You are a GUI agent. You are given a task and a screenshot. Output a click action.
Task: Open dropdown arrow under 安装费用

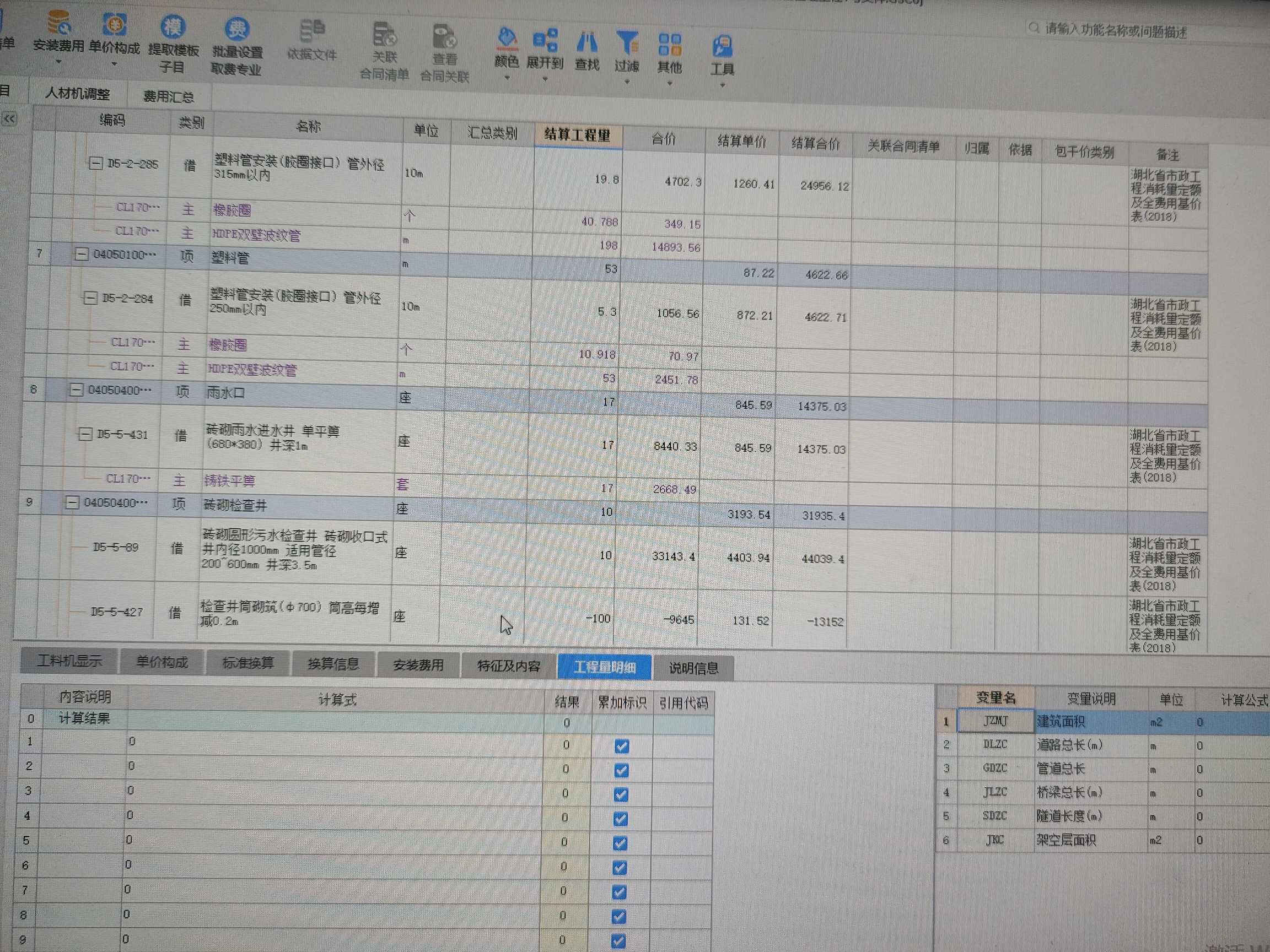point(58,61)
